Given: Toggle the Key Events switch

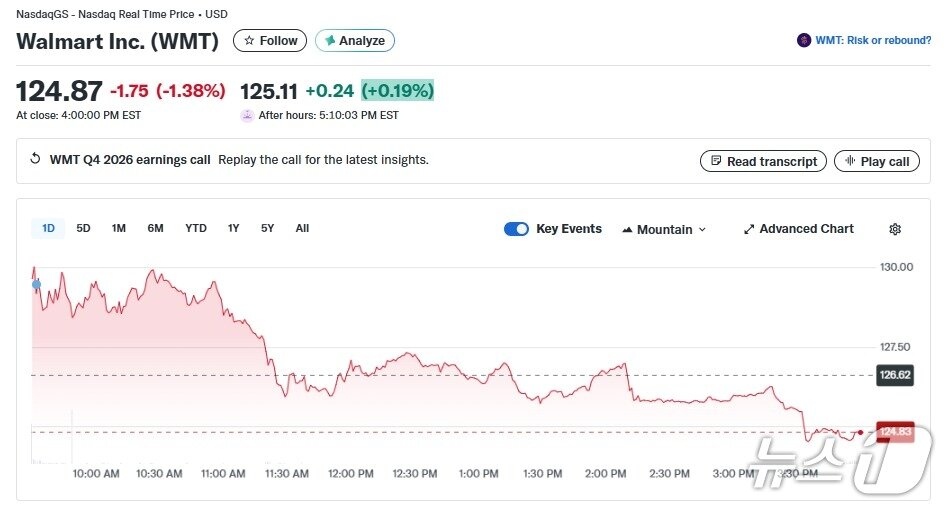Looking at the screenshot, I should point(516,229).
